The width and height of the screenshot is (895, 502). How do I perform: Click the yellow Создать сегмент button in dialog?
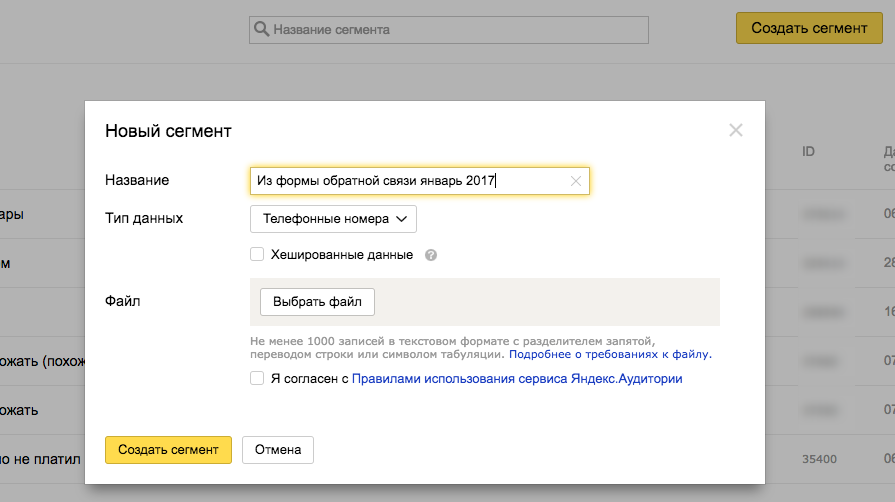pyautogui.click(x=168, y=450)
